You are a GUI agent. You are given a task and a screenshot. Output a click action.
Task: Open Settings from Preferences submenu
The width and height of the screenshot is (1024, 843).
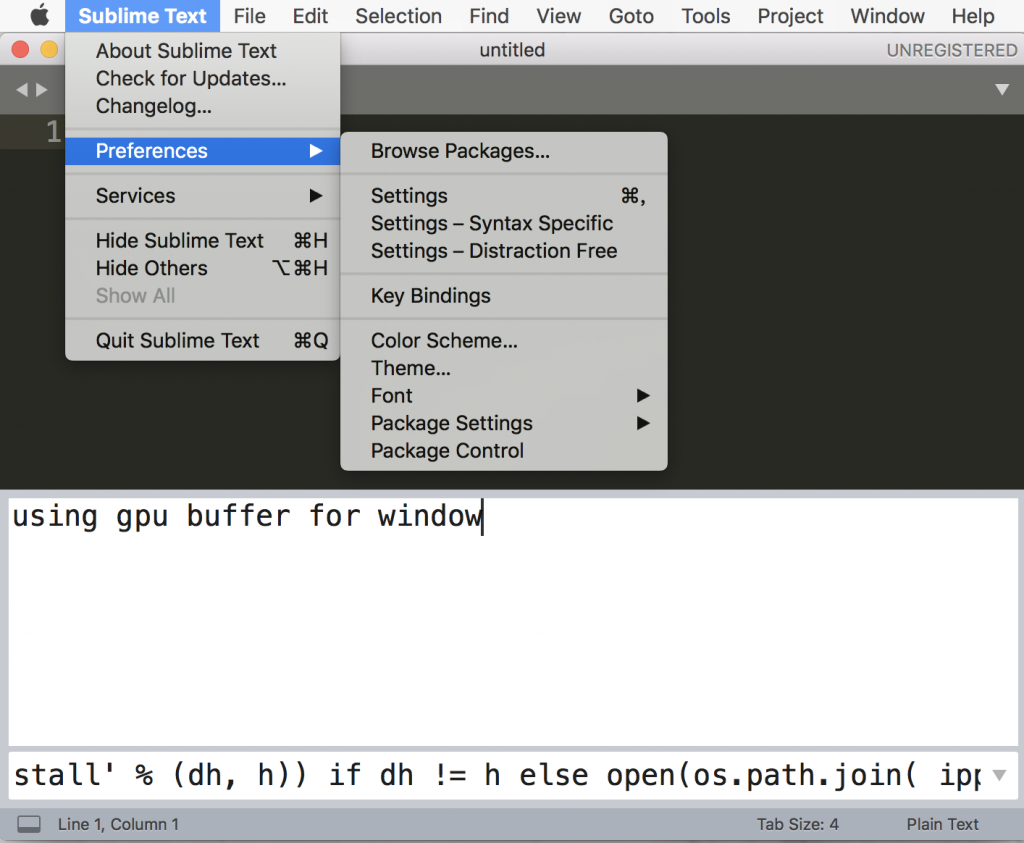504,196
